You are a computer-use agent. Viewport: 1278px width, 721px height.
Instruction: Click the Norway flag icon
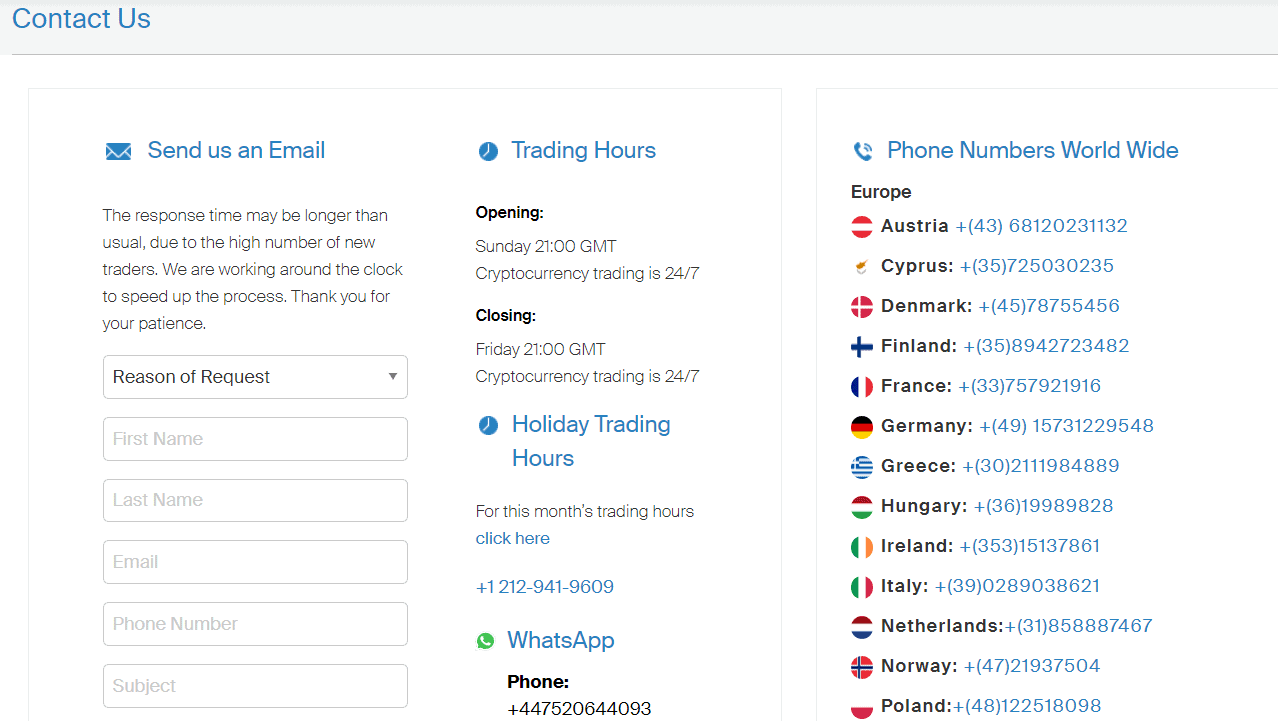point(861,667)
